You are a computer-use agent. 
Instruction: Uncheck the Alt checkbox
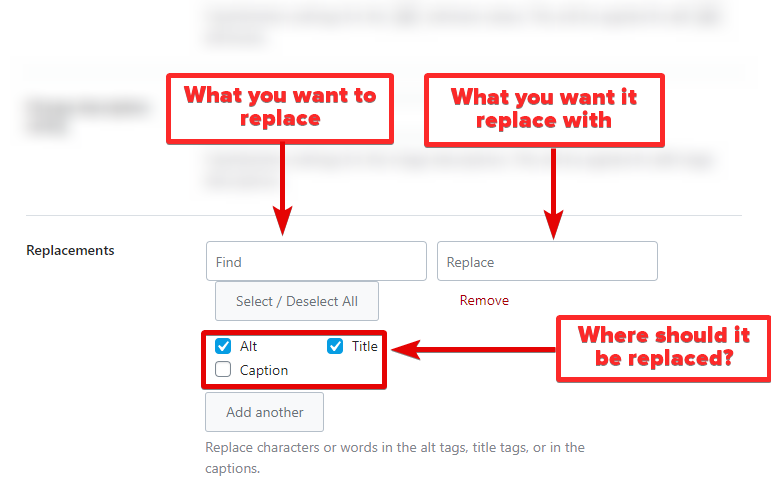pyautogui.click(x=224, y=347)
